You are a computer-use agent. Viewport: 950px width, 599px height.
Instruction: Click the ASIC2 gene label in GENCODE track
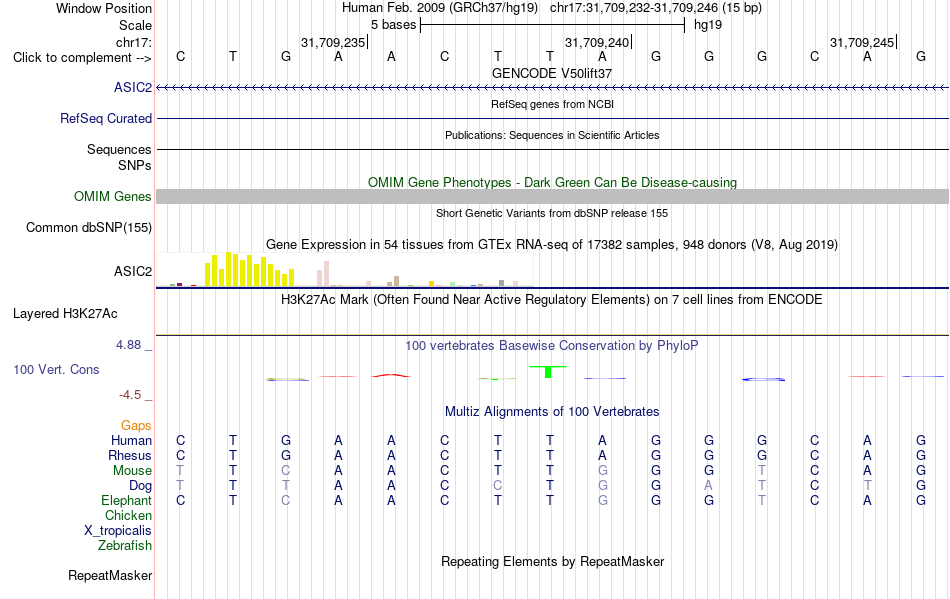[x=133, y=88]
